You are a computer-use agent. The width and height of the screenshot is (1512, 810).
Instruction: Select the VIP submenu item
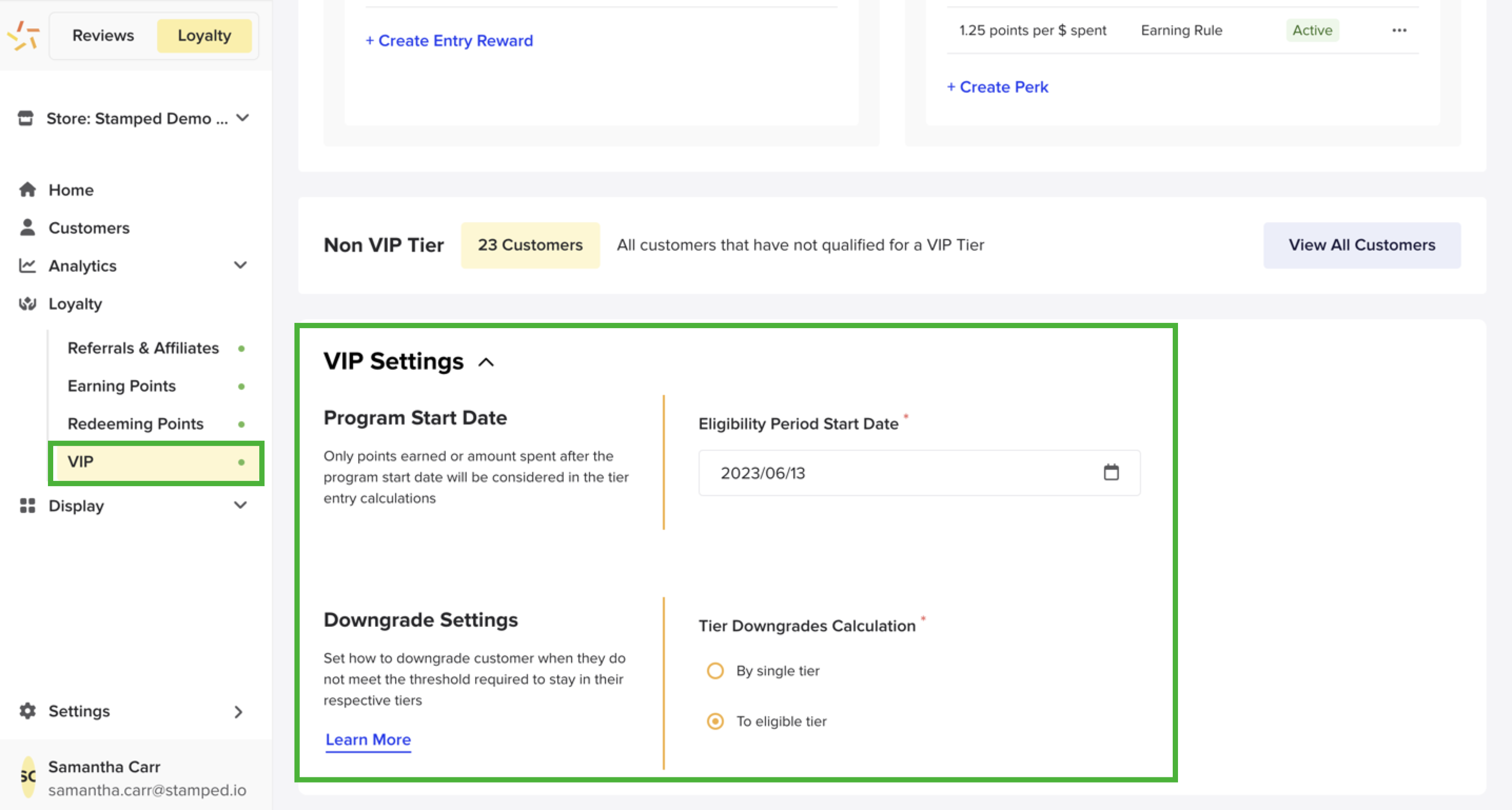(x=155, y=462)
